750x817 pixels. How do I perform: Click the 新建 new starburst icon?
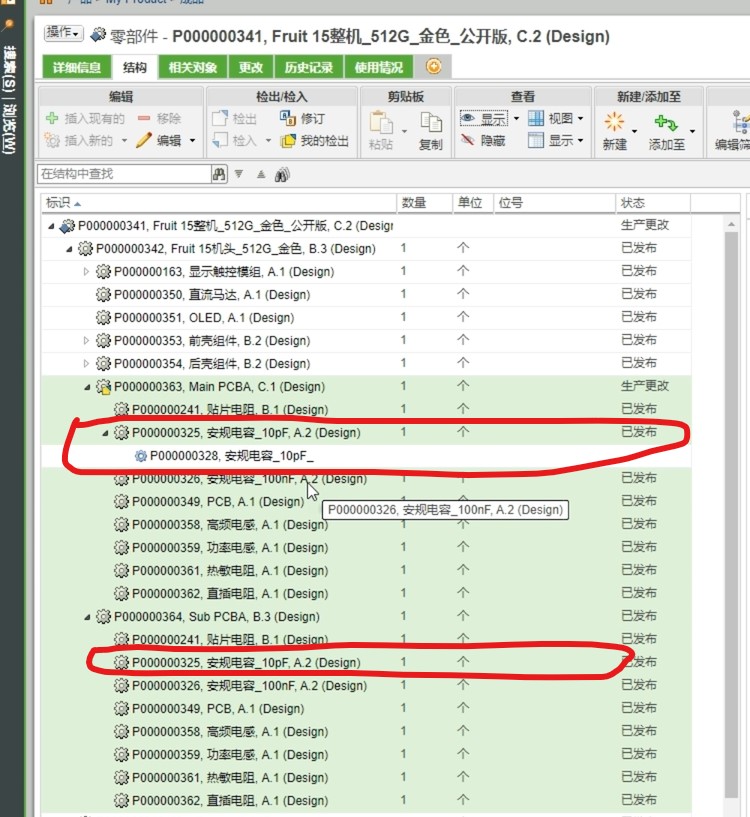614,122
